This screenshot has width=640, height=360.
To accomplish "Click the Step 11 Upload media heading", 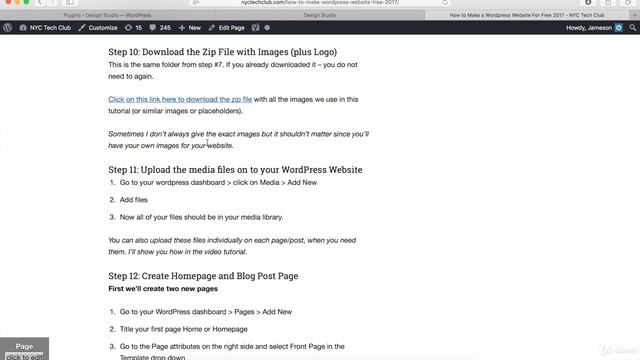I will [235, 169].
